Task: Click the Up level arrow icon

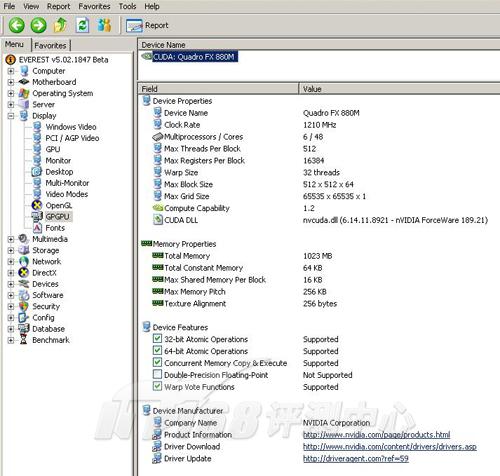Action: (60, 25)
